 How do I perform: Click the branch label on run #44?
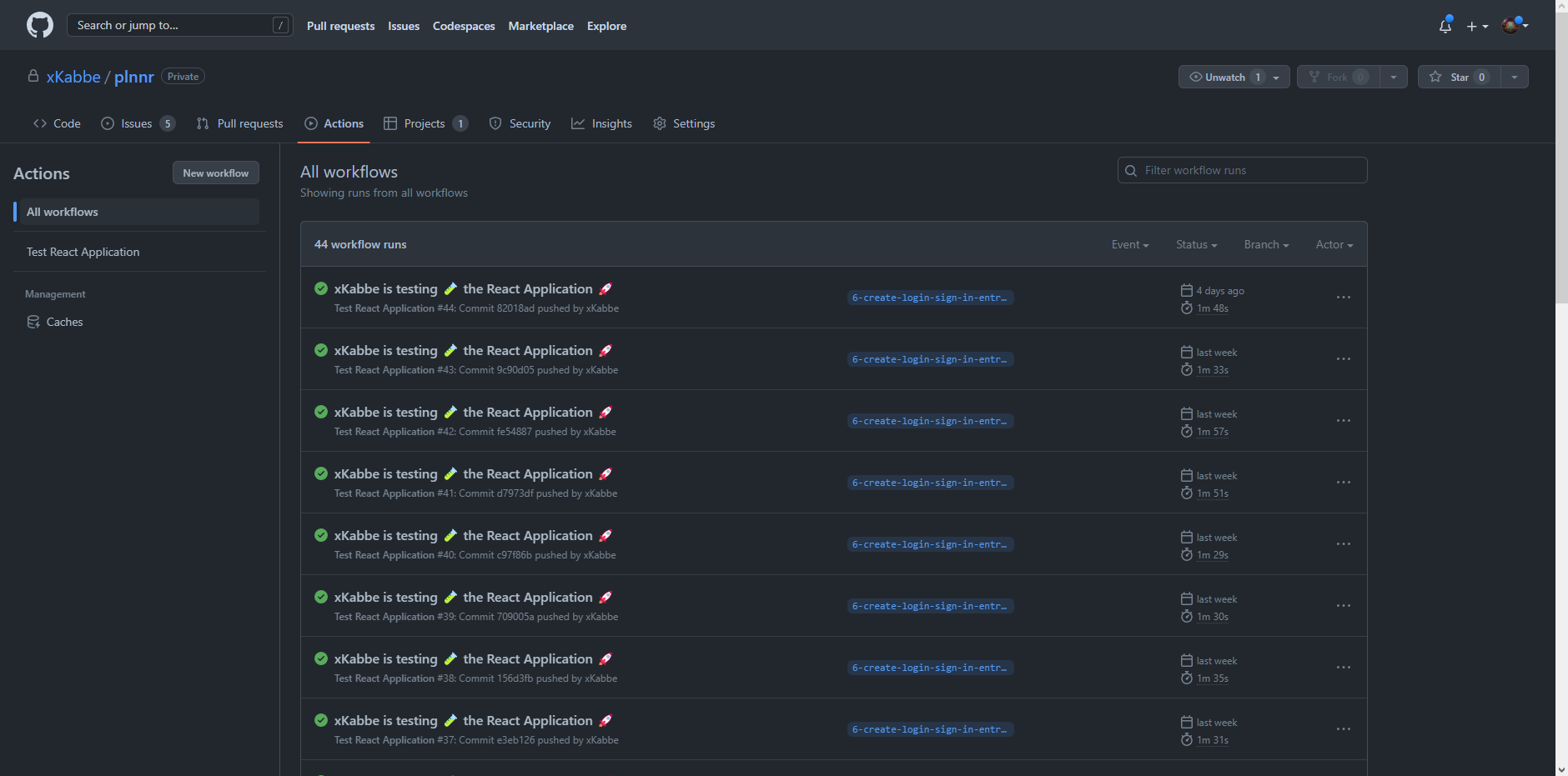click(930, 298)
